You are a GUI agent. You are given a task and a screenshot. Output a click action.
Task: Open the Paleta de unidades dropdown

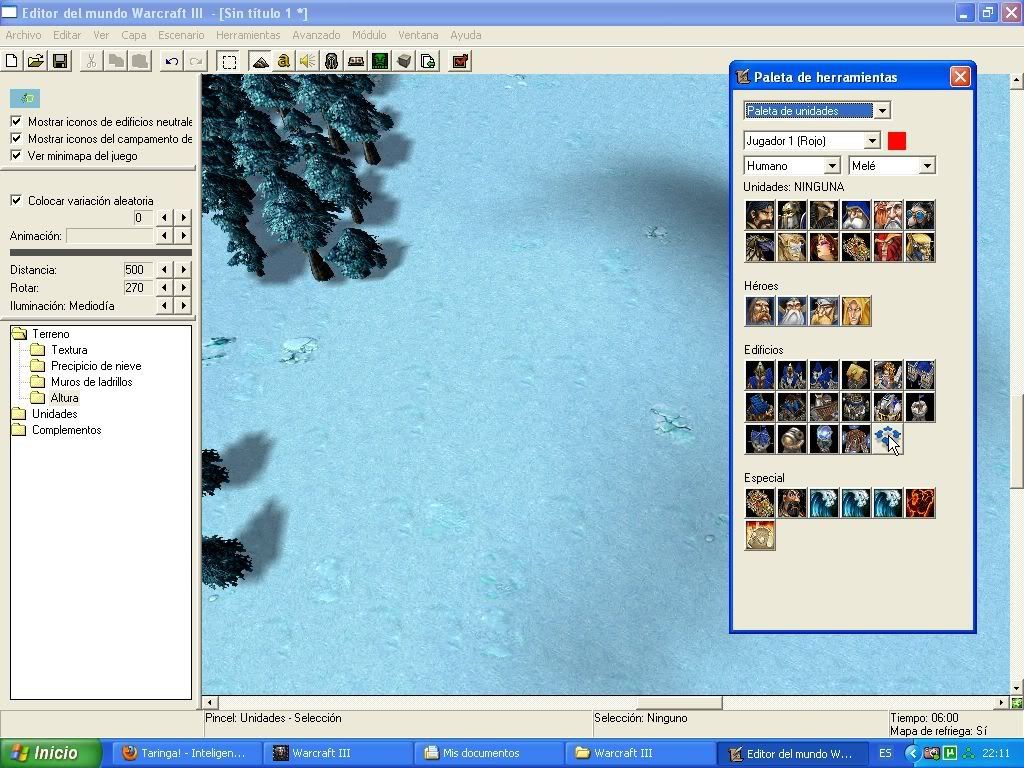pyautogui.click(x=882, y=110)
